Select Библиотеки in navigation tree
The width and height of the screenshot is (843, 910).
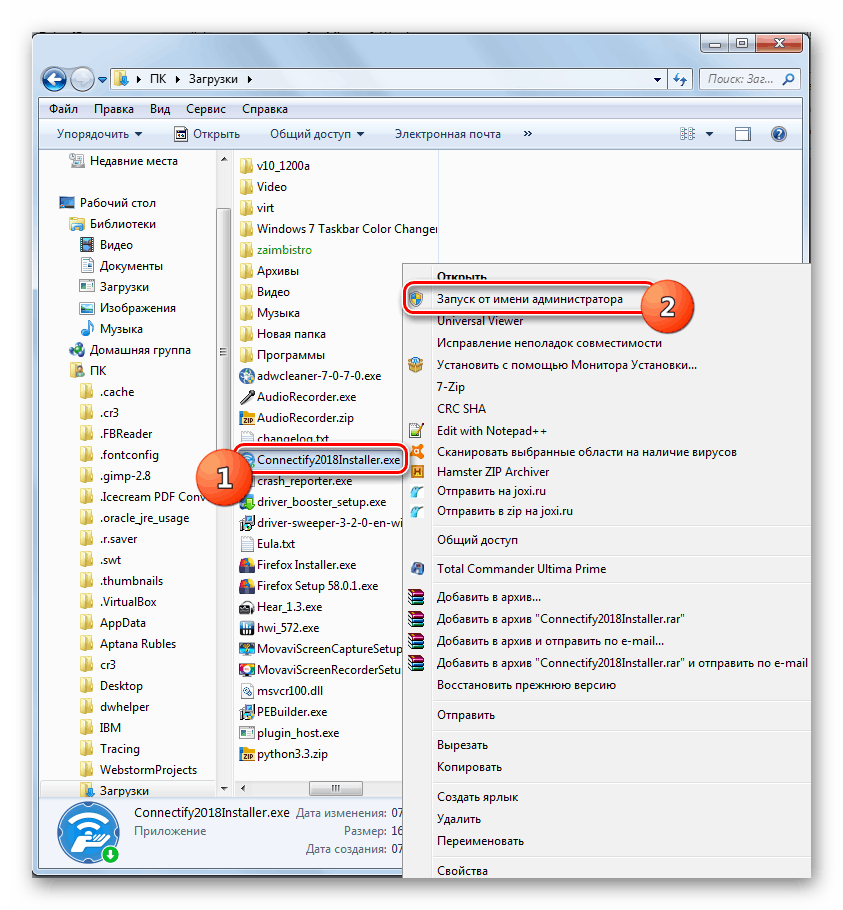click(122, 224)
